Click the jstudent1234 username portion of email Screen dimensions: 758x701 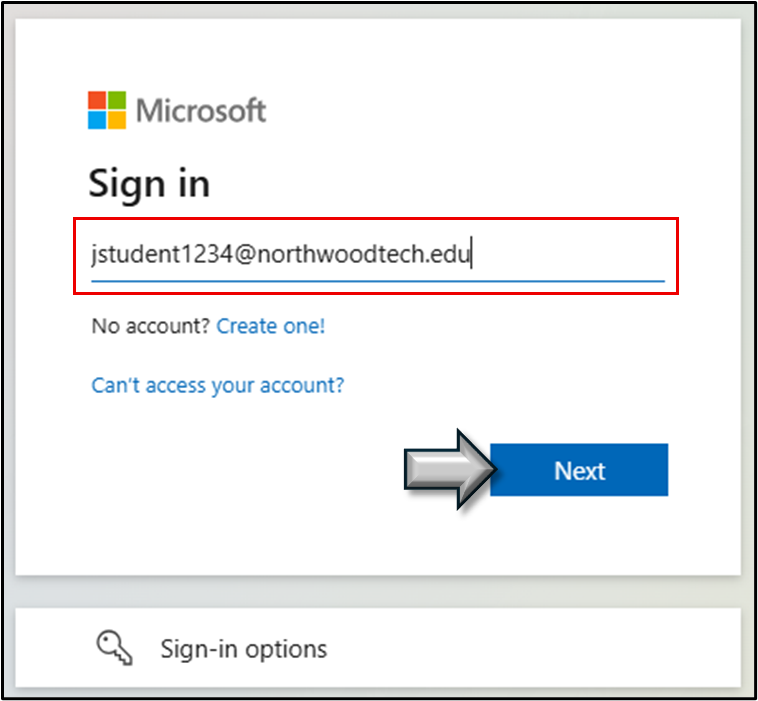[x=162, y=253]
